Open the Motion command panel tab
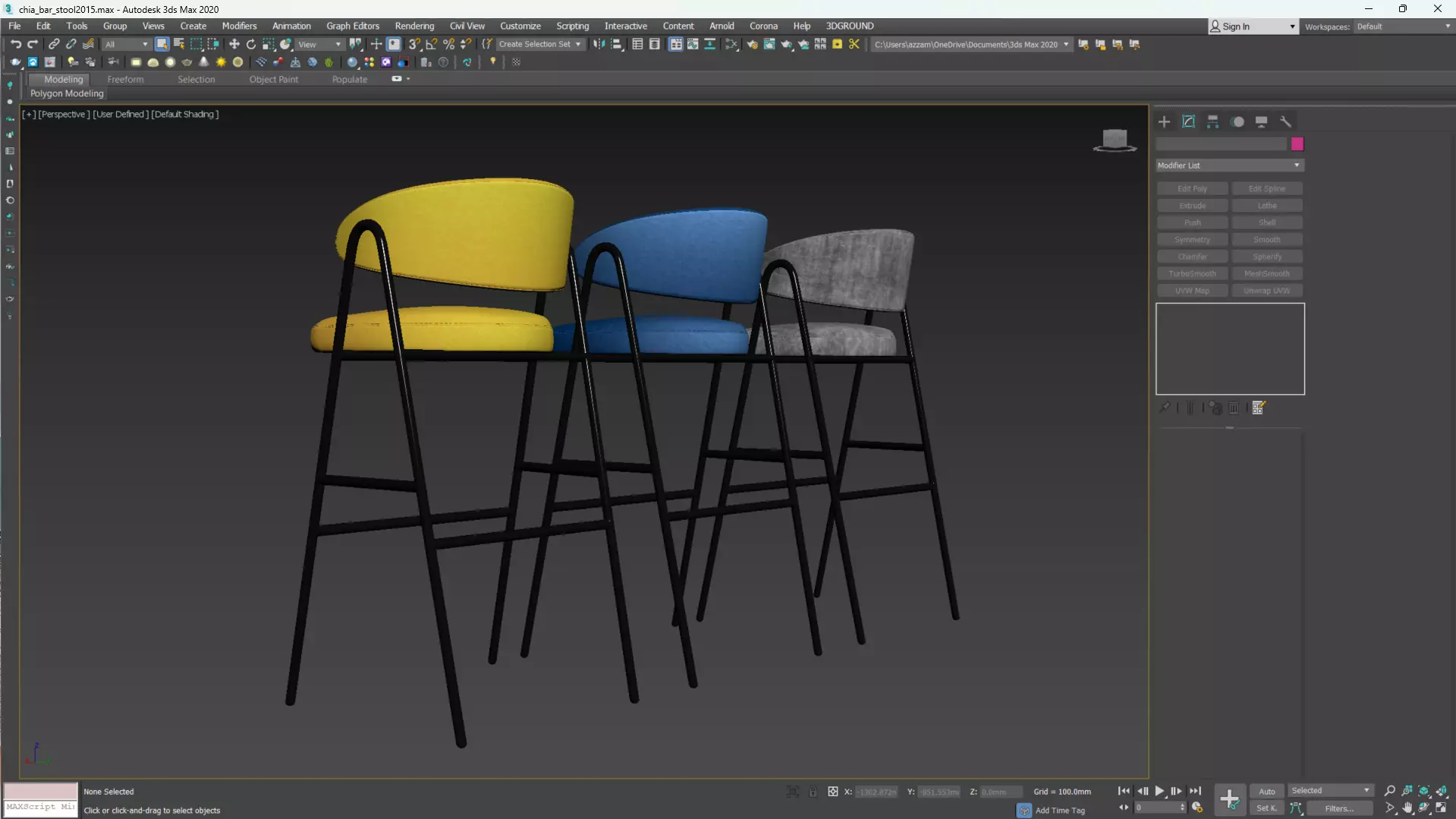Image resolution: width=1456 pixels, height=819 pixels. point(1237,121)
